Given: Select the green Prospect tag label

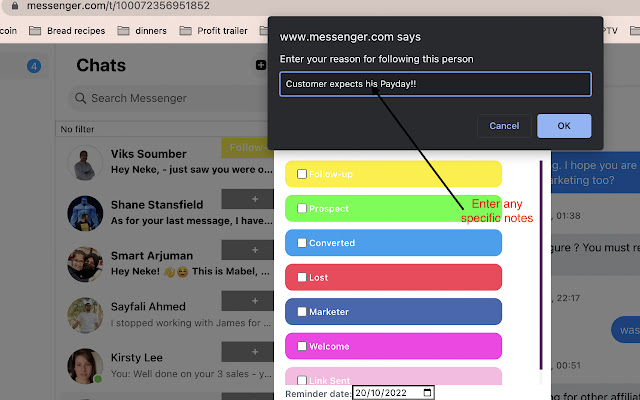Looking at the screenshot, I should [393, 208].
